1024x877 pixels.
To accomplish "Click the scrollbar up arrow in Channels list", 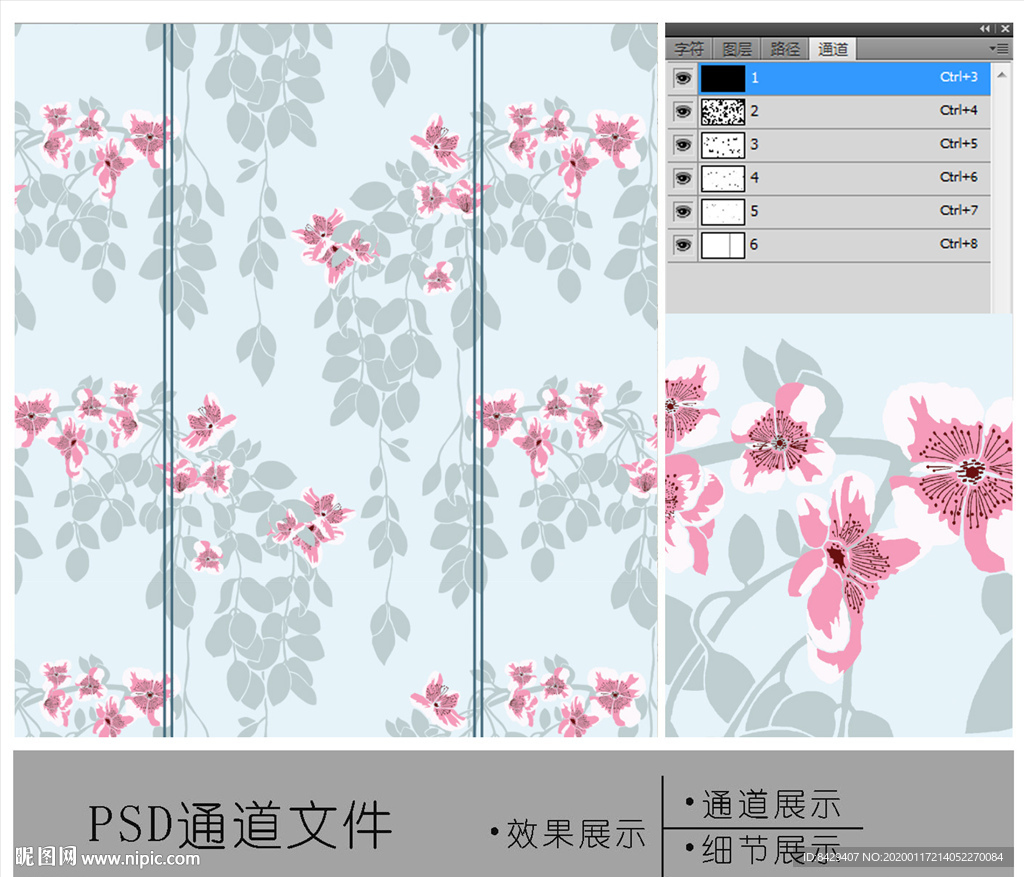I will [1000, 73].
